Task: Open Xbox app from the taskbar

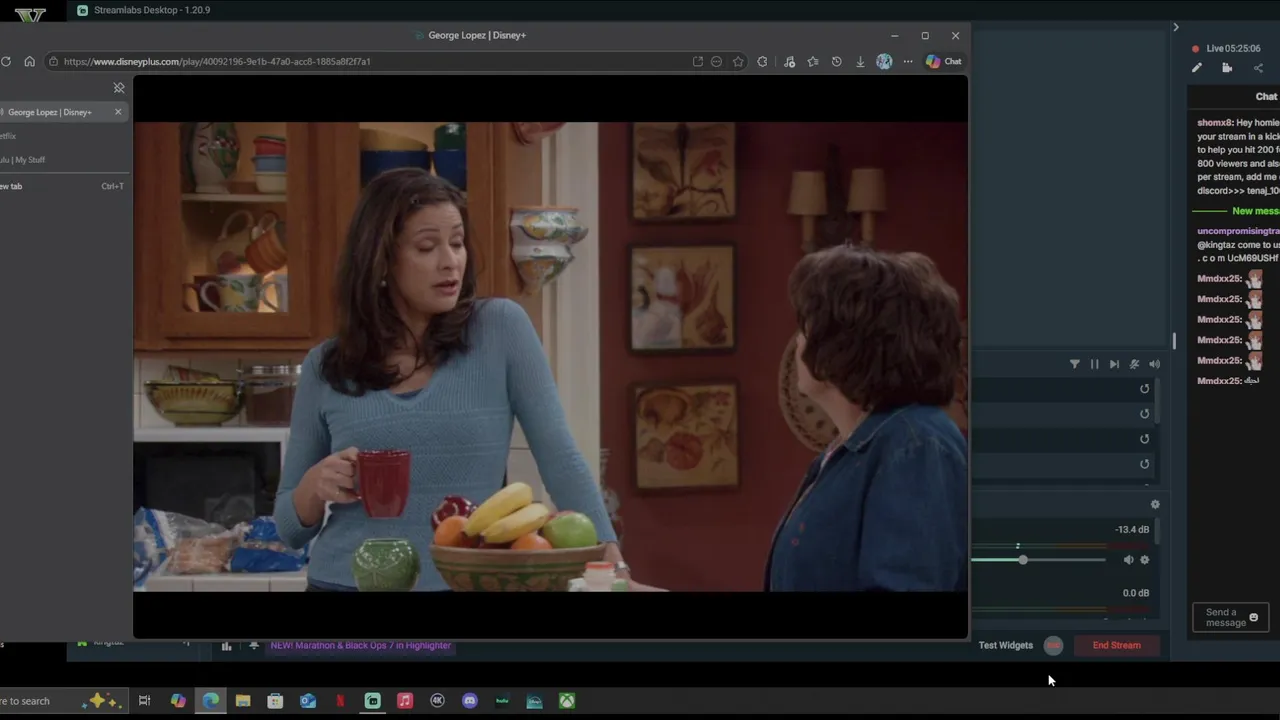Action: coord(567,701)
